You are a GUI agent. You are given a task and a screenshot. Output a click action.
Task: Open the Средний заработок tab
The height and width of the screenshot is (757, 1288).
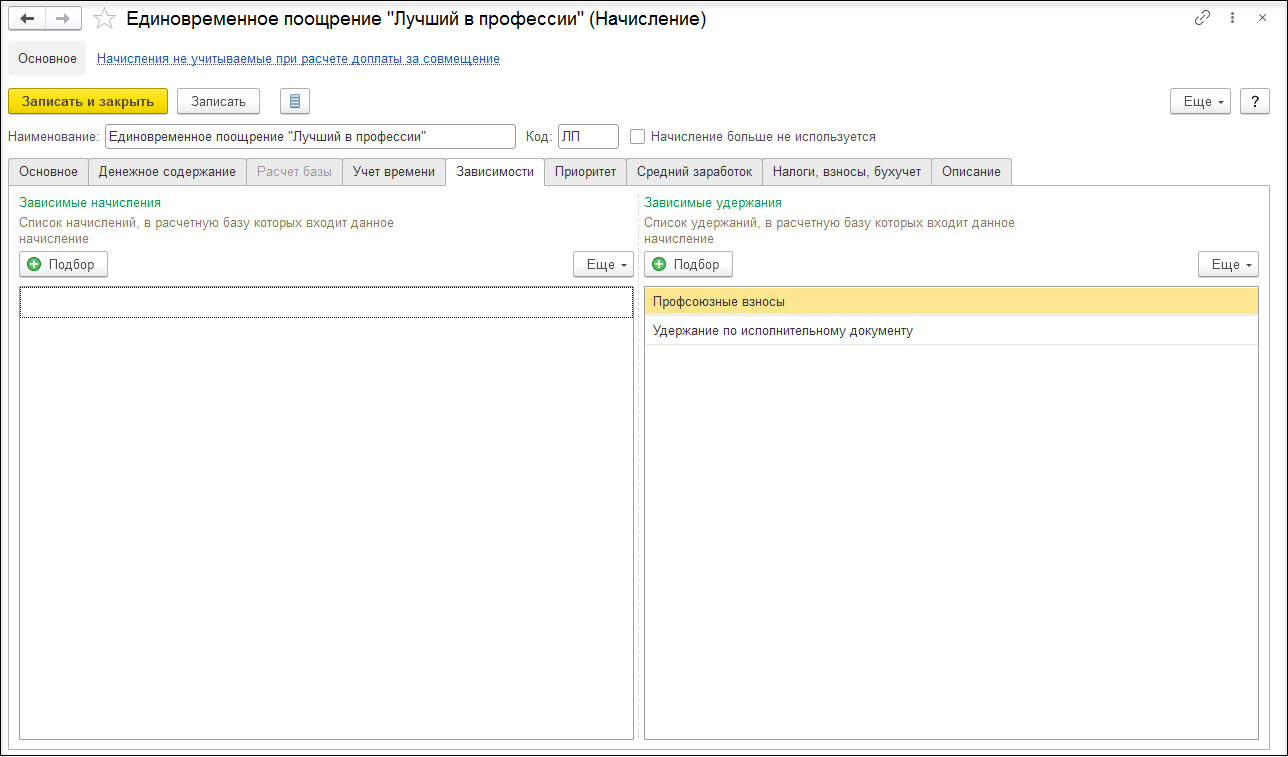coord(694,172)
